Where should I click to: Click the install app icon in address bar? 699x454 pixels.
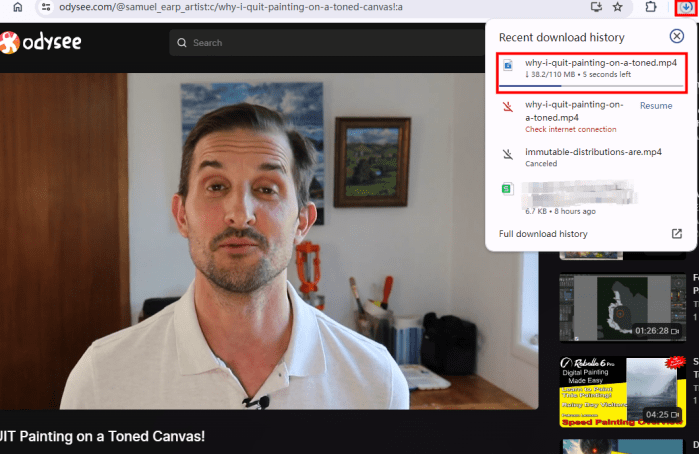[x=597, y=7]
